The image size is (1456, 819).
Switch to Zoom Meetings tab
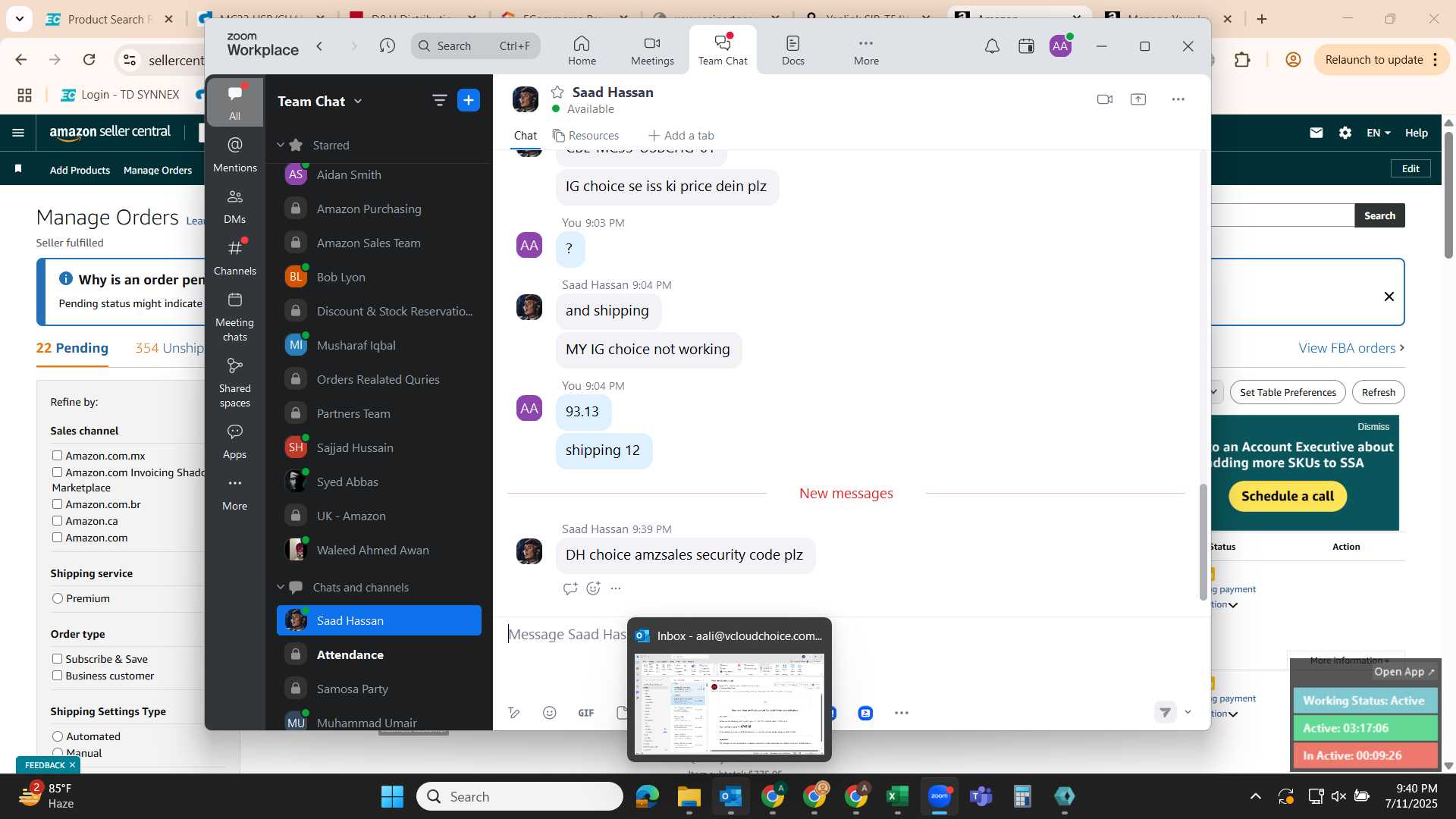tap(652, 50)
